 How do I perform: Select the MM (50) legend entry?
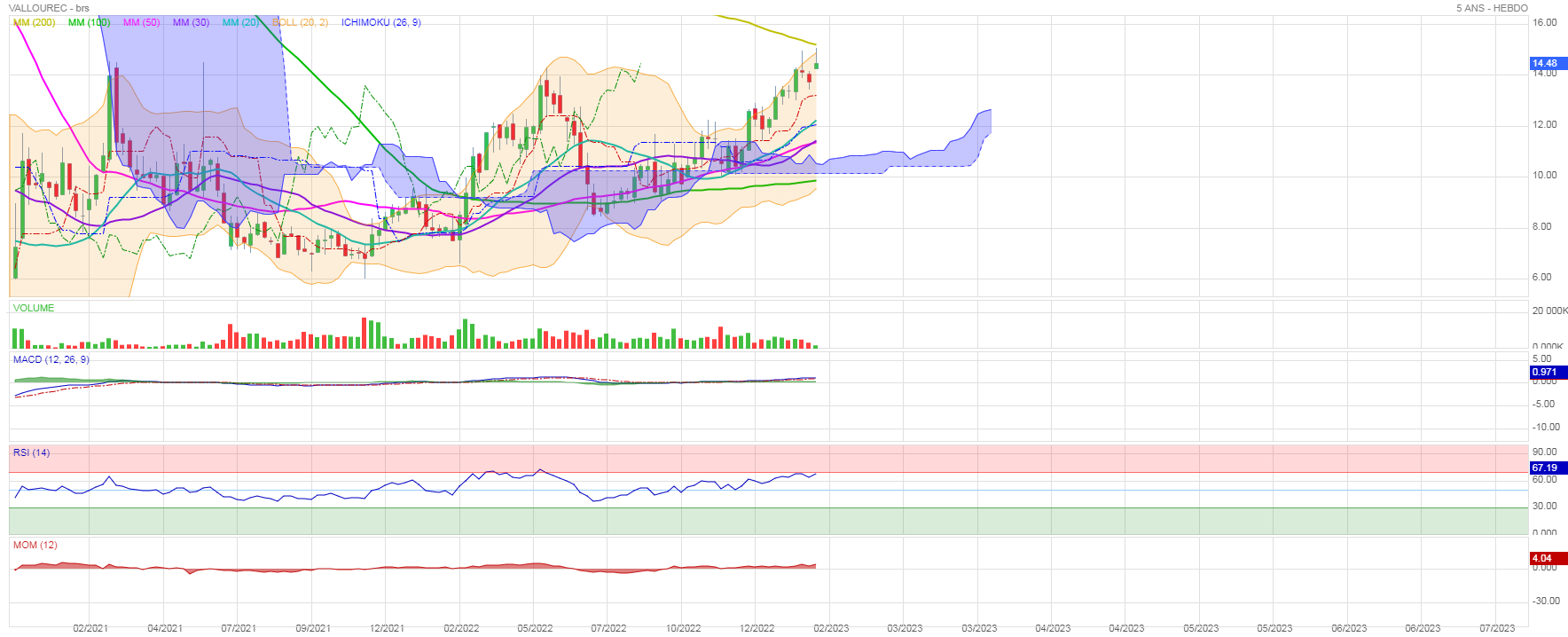click(x=141, y=22)
